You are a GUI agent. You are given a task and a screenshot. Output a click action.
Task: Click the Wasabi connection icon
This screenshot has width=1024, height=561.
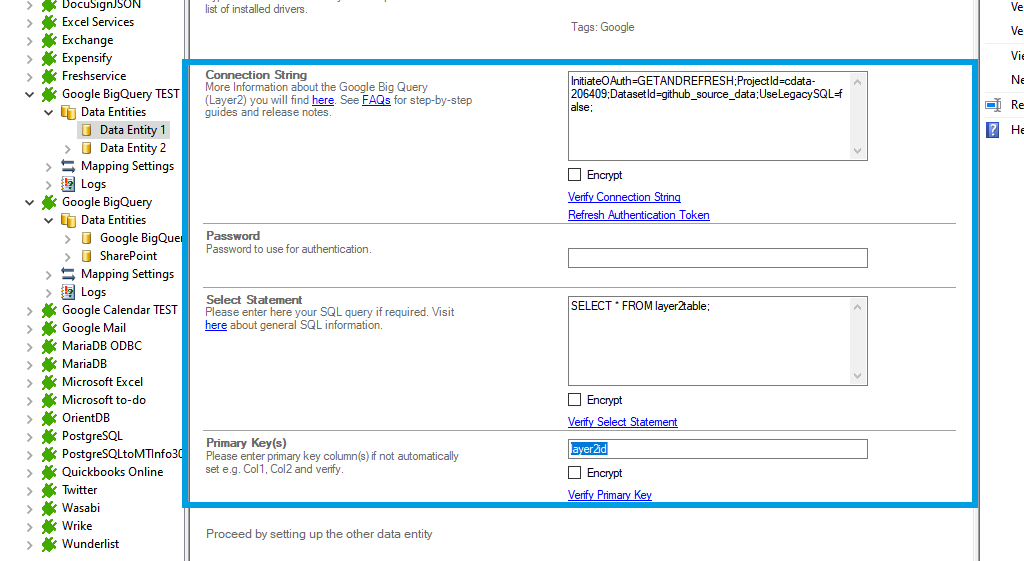pyautogui.click(x=49, y=508)
